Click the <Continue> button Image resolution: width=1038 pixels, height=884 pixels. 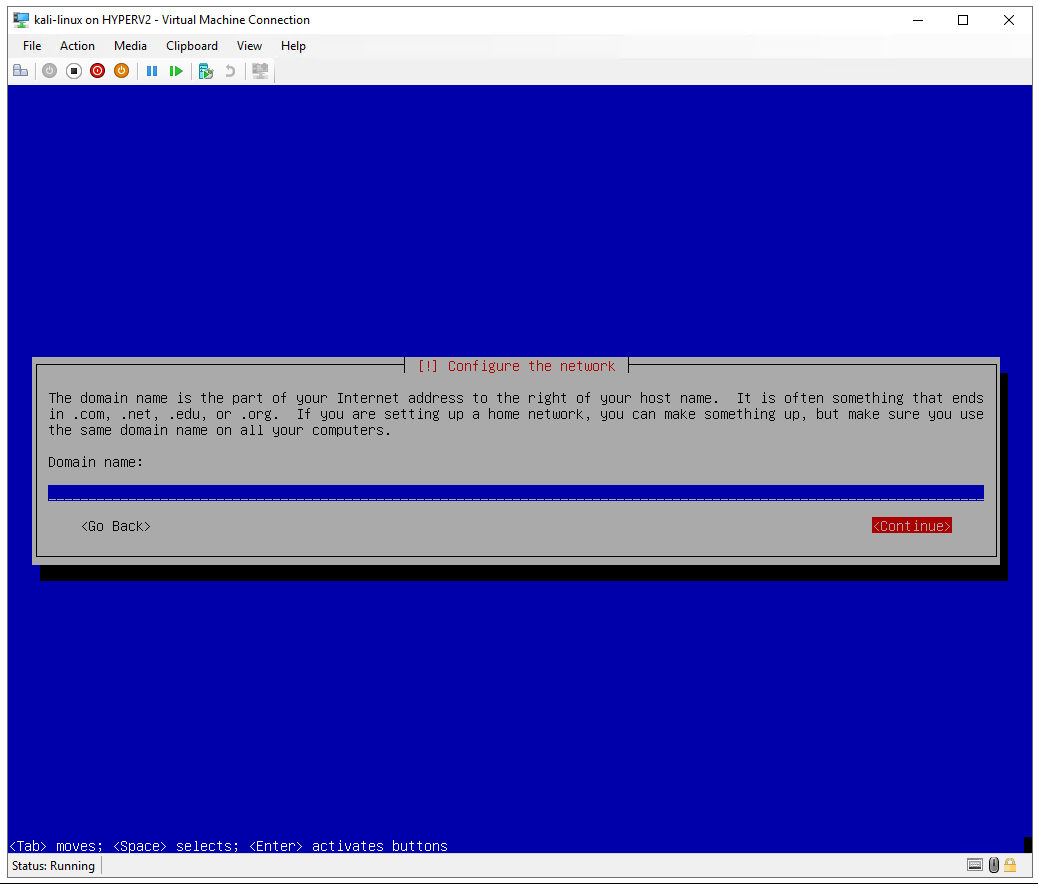tap(911, 526)
